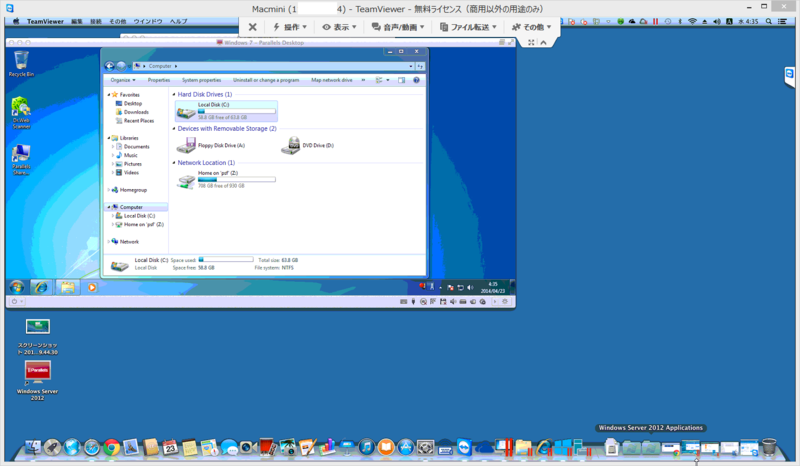Click Properties in the Explorer toolbar
This screenshot has height=466, width=800.
pyautogui.click(x=159, y=80)
